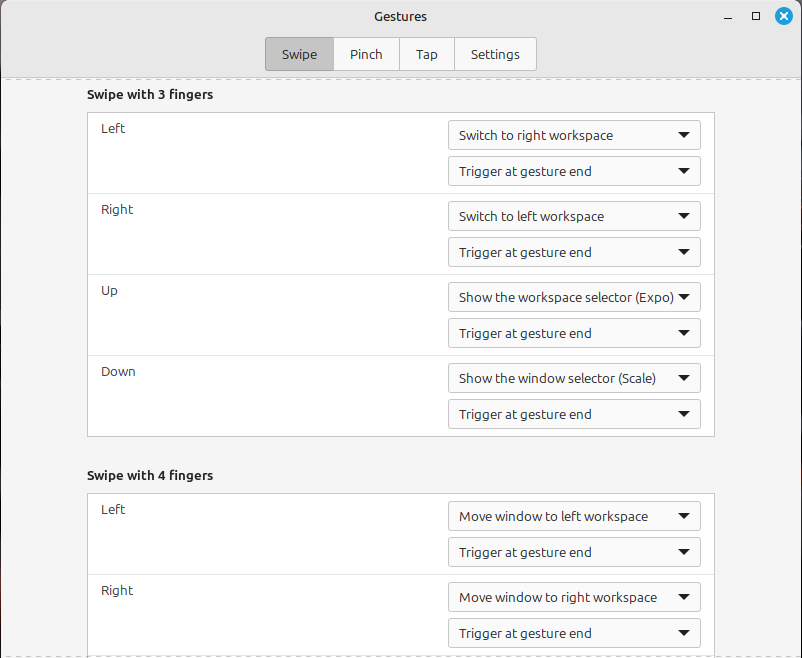The width and height of the screenshot is (802, 658).
Task: Select the Swipe tab
Action: (299, 54)
